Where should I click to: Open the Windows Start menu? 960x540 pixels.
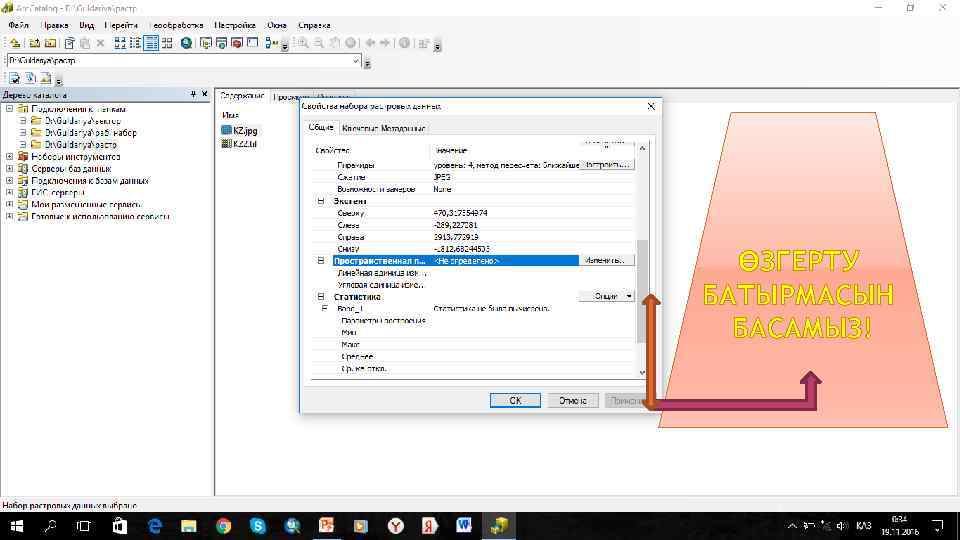point(17,526)
